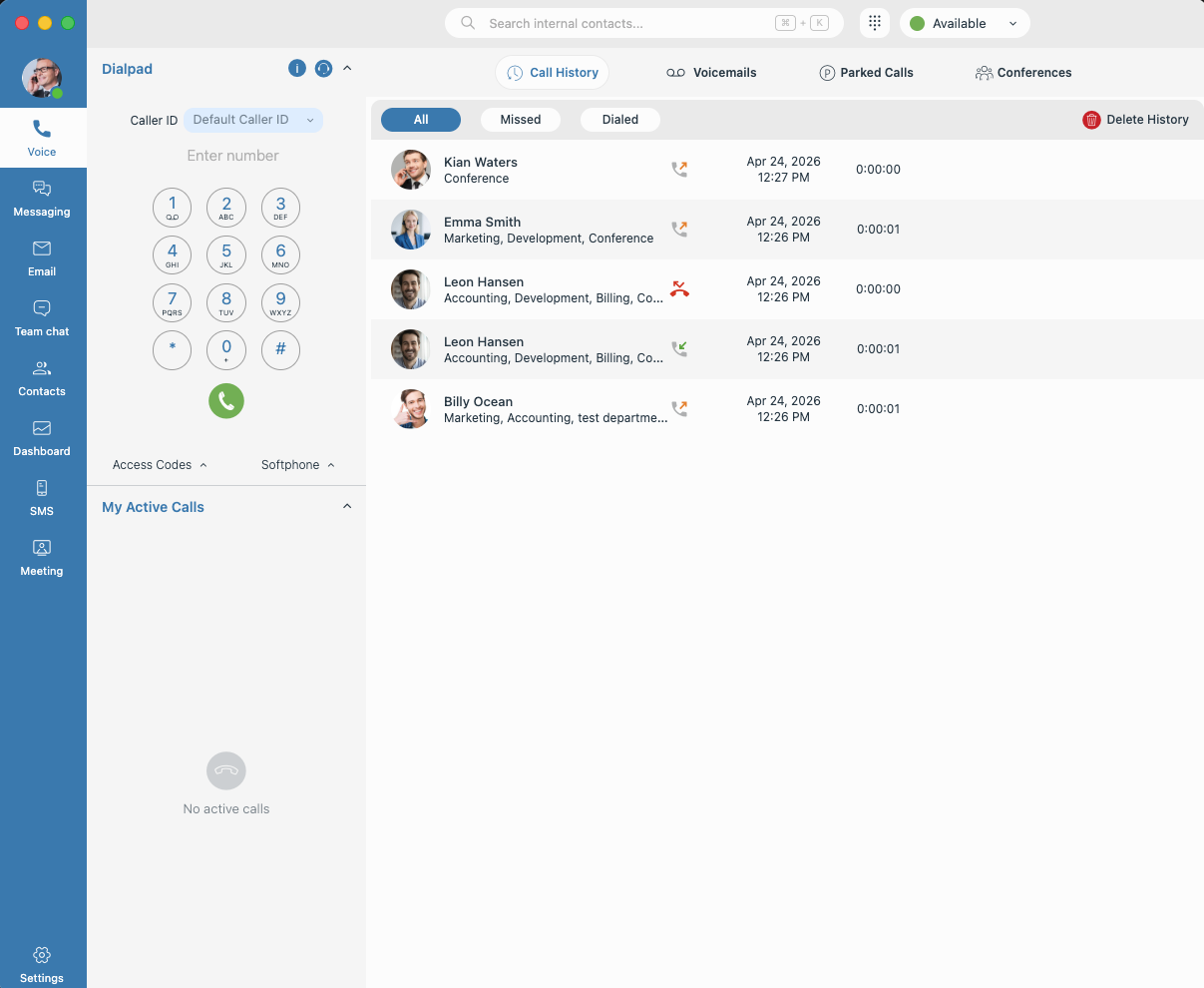
Task: Switch to the Parked Calls tab
Action: [866, 73]
